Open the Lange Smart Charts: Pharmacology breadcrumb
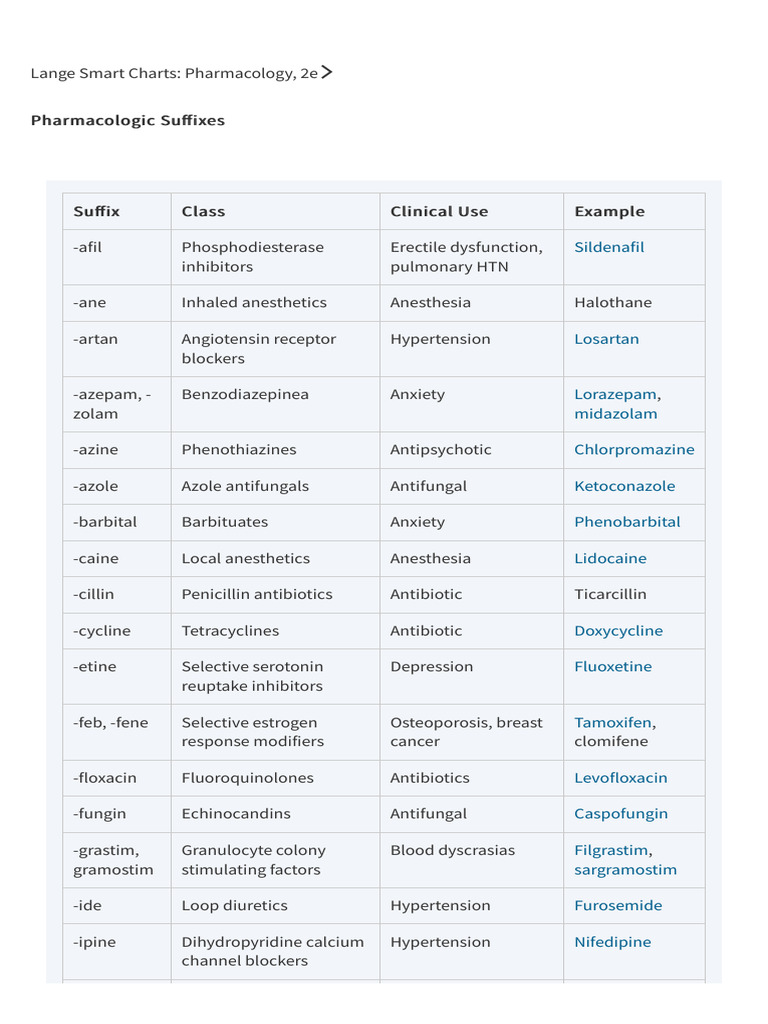The width and height of the screenshot is (768, 1024). tap(174, 73)
